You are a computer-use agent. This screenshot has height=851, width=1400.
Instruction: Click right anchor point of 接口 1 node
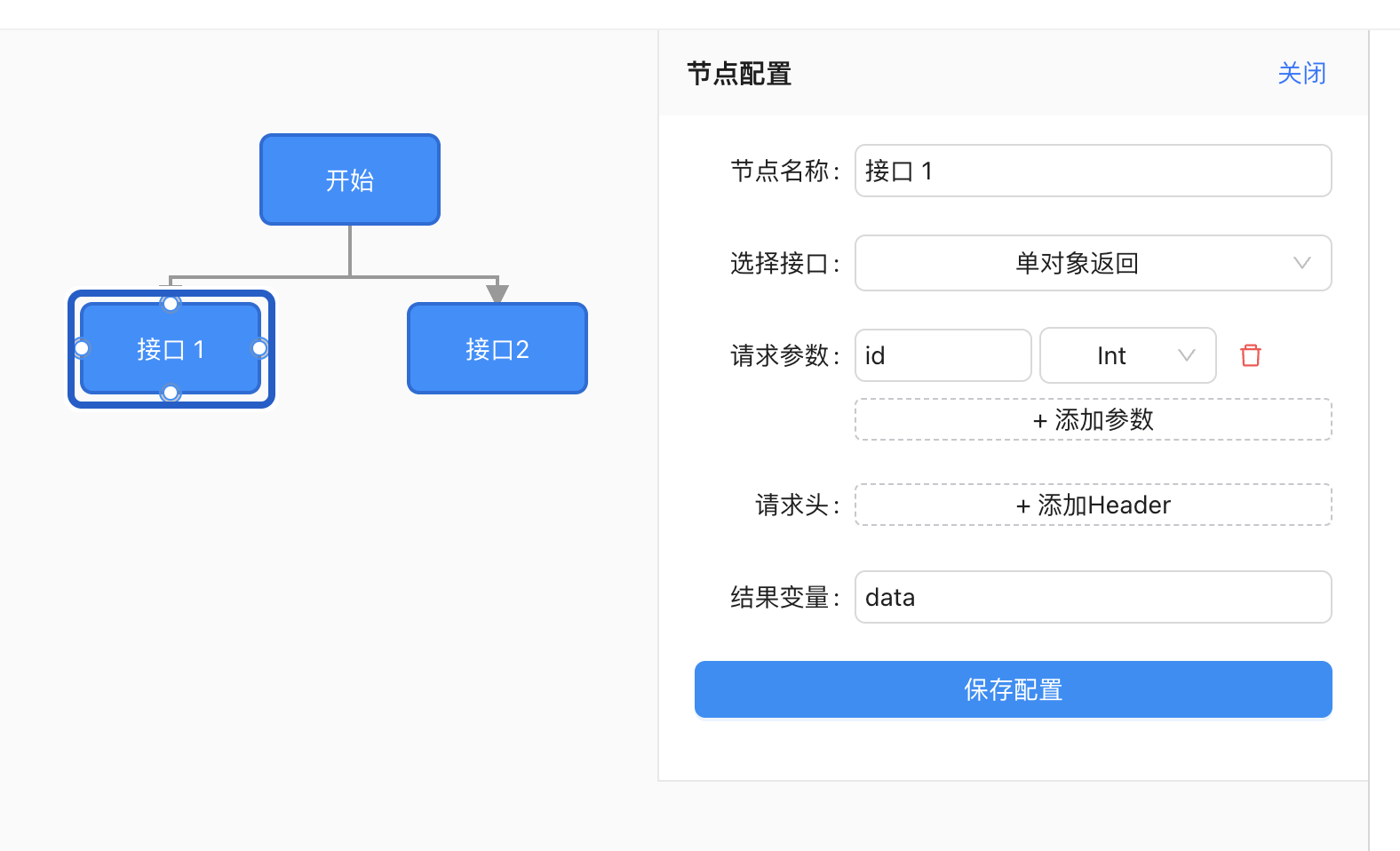click(x=259, y=348)
